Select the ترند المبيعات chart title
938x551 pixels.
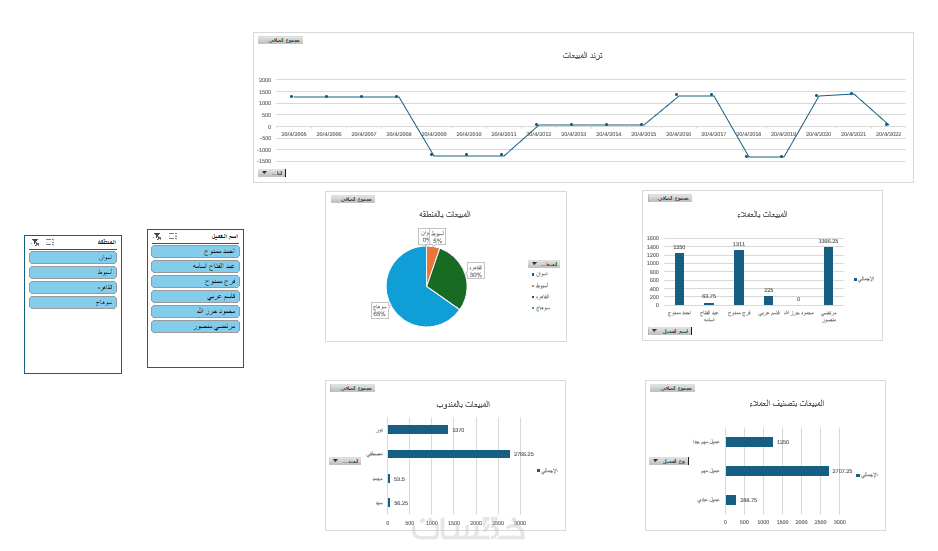tap(583, 55)
